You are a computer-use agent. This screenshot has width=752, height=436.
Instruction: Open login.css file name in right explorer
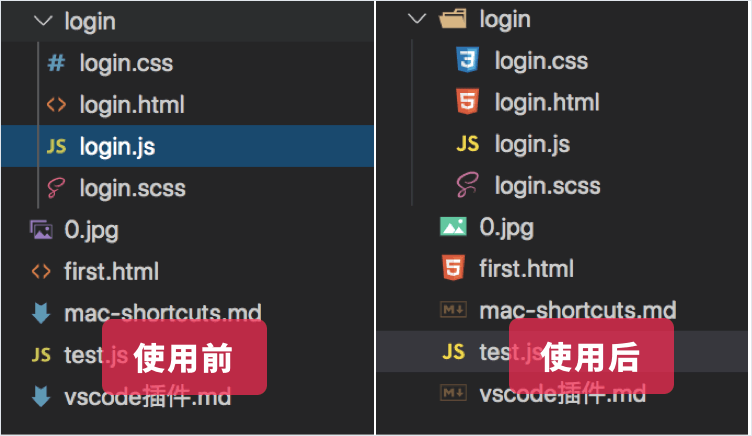[x=541, y=61]
